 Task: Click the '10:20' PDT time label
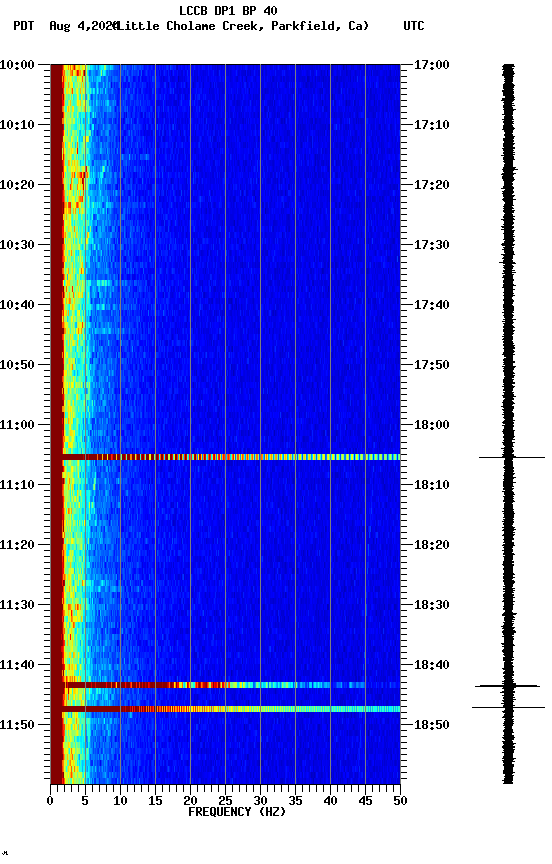click(17, 185)
